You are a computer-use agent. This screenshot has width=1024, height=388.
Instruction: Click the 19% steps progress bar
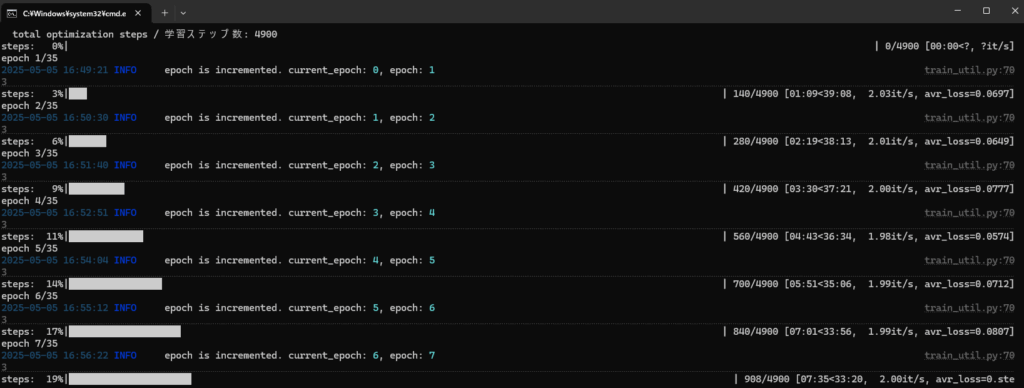pyautogui.click(x=130, y=379)
